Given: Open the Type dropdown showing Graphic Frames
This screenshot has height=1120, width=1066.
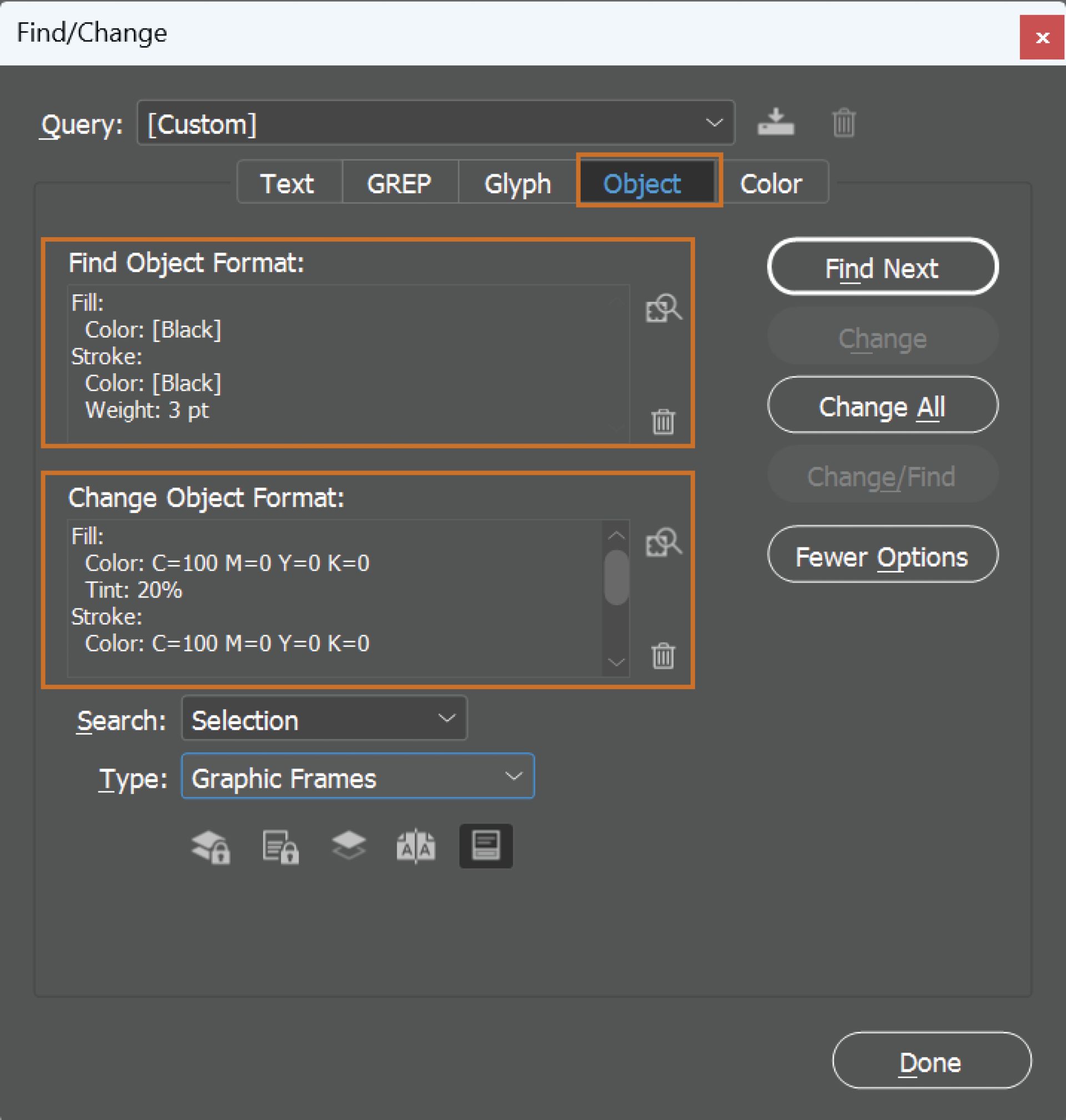Looking at the screenshot, I should coord(358,777).
